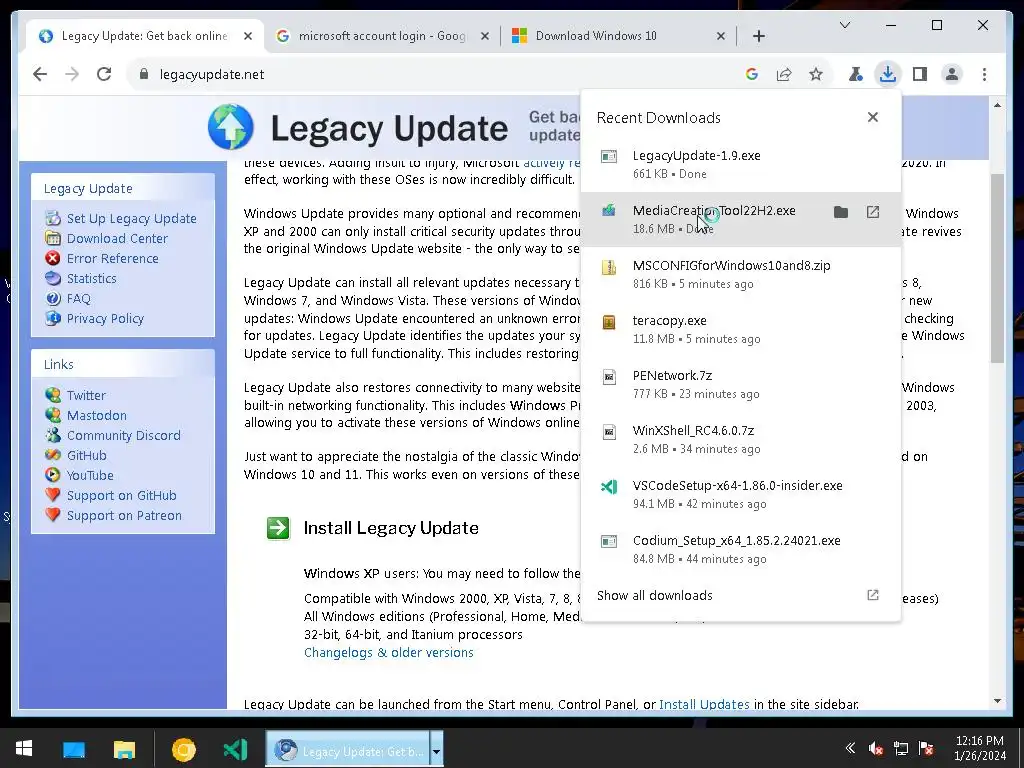Click the page scrollbar up arrow
1024x768 pixels.
[997, 105]
